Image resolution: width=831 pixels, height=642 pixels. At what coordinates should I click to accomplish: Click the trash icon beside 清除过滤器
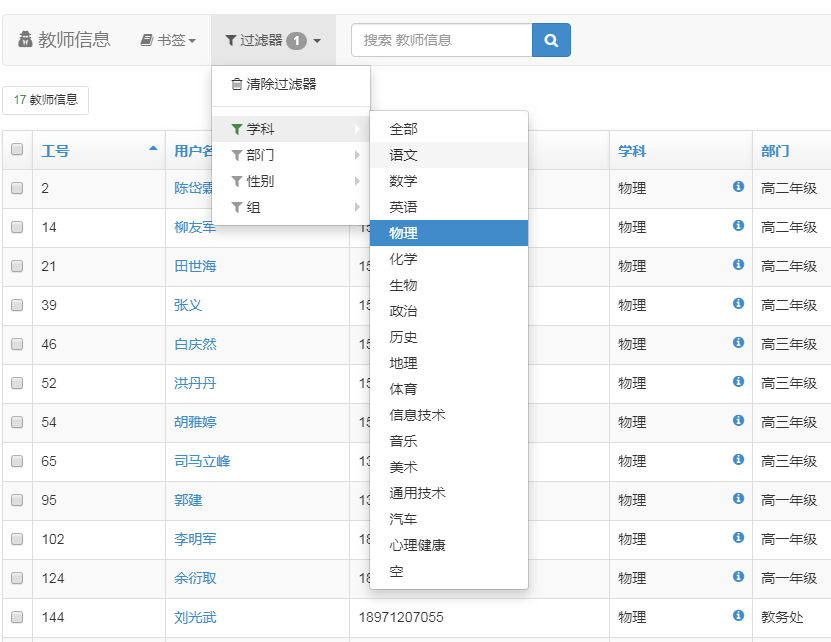tap(237, 85)
